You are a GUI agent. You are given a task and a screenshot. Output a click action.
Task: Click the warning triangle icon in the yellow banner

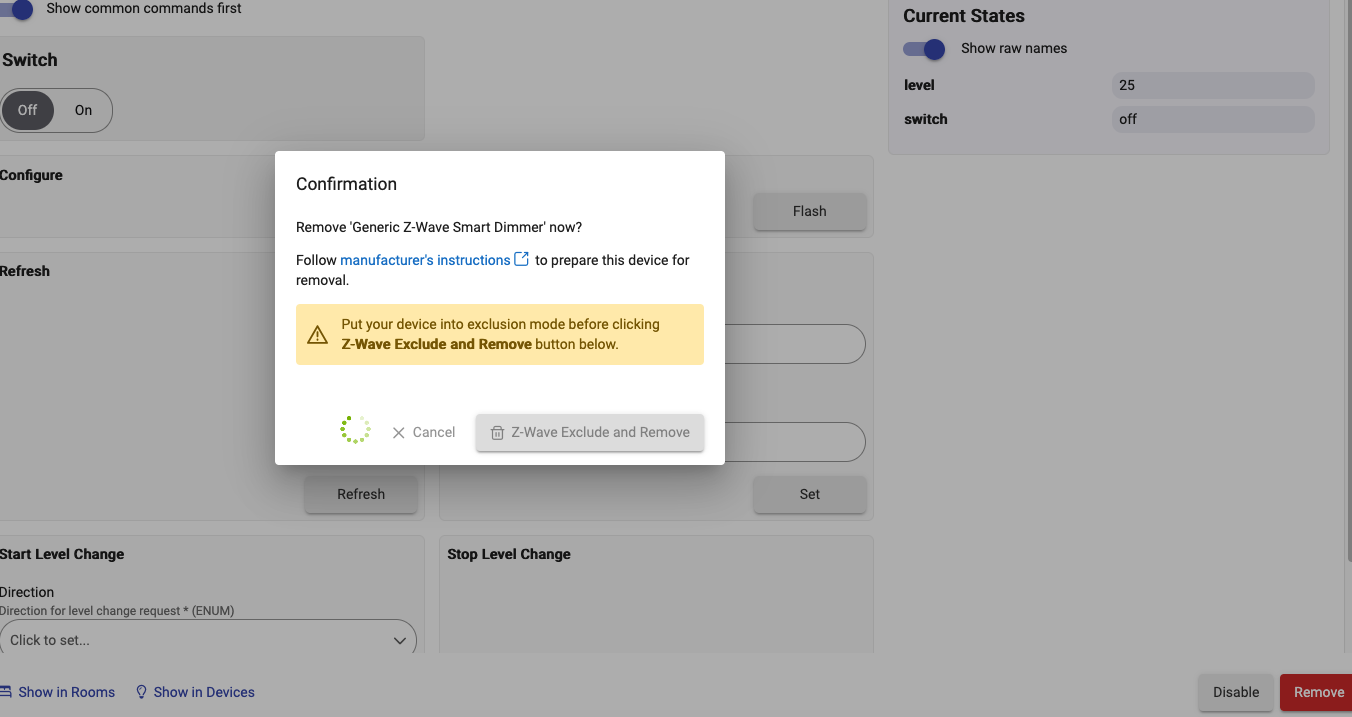[x=318, y=335]
